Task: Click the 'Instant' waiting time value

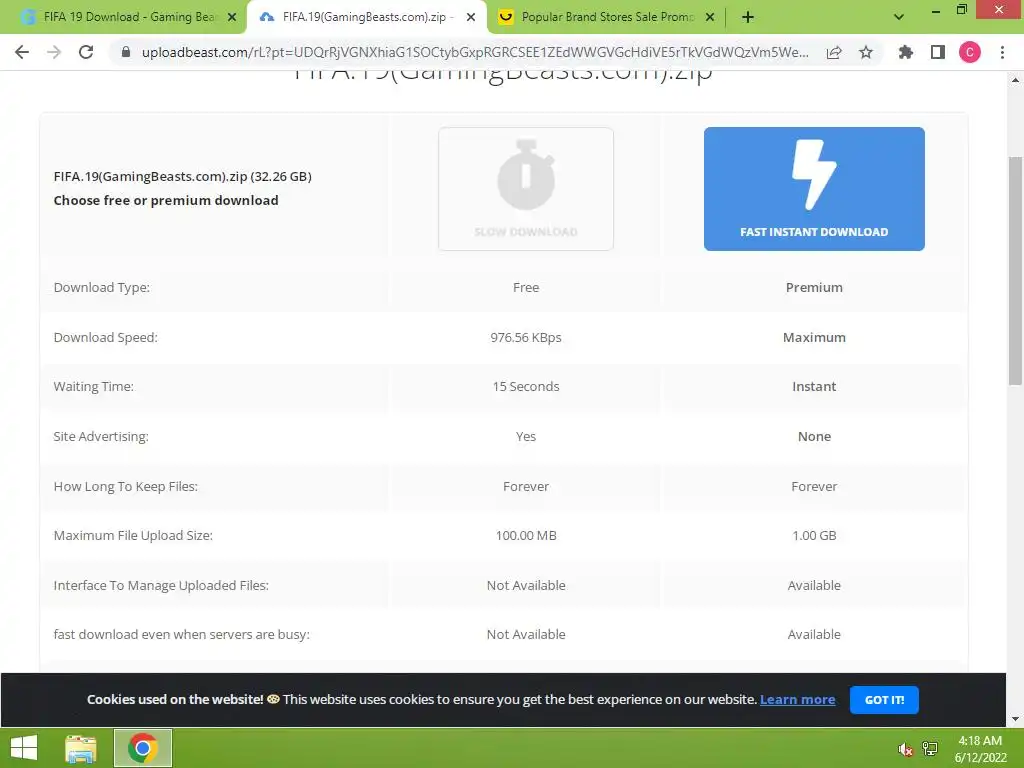Action: tap(814, 387)
